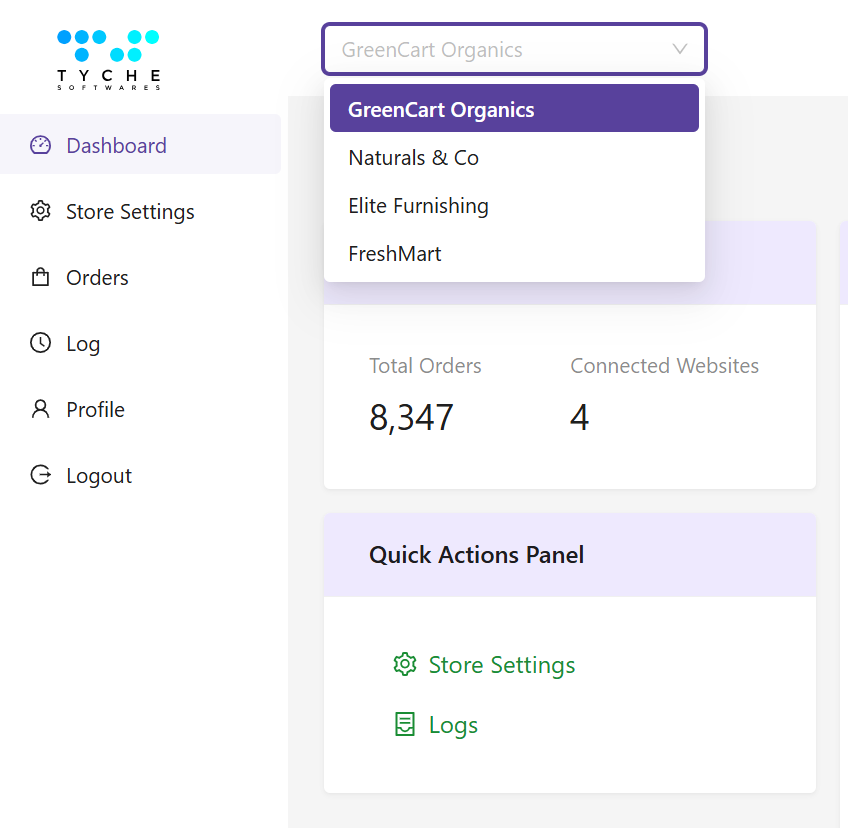
Task: Navigate to Orders in the sidebar
Action: coord(97,277)
